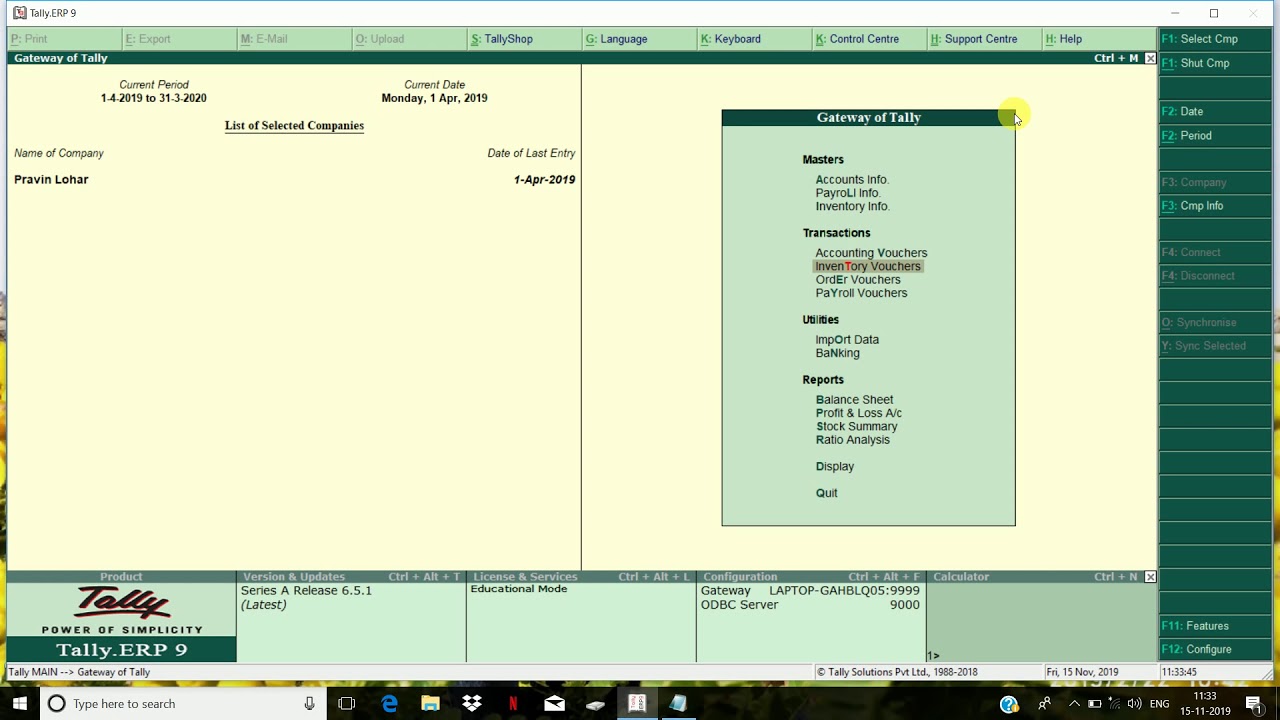Click the Tally.ERP 9 title bar icon
Screen dimensions: 1280x720
tap(20, 13)
